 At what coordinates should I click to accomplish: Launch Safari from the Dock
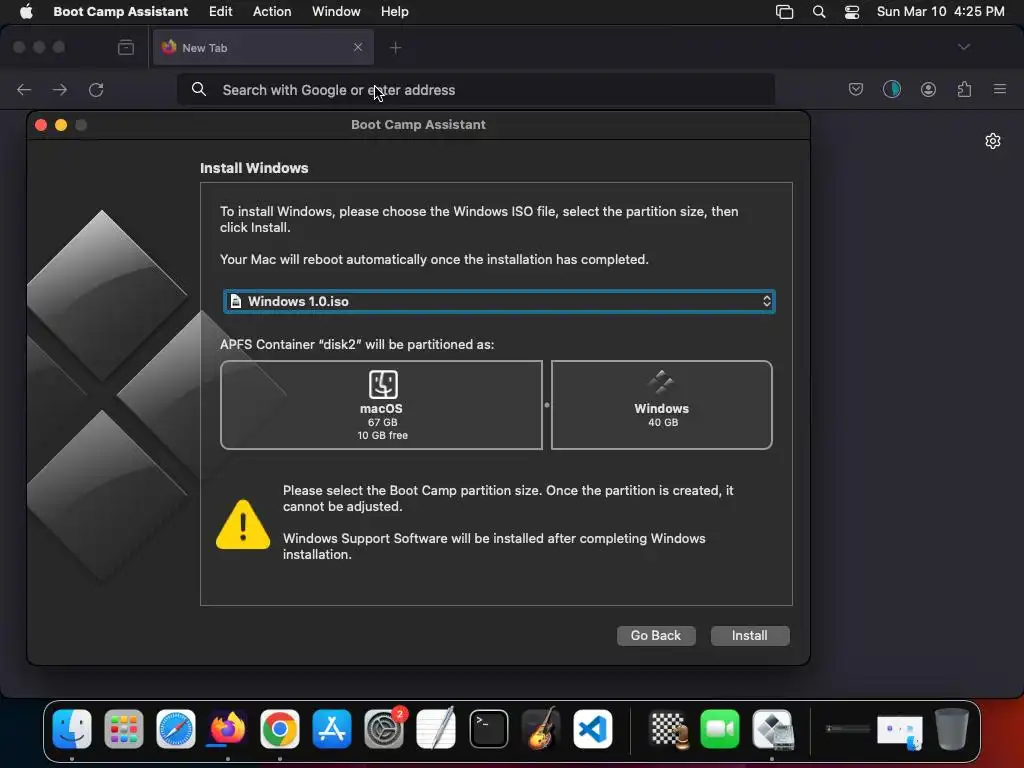(176, 729)
